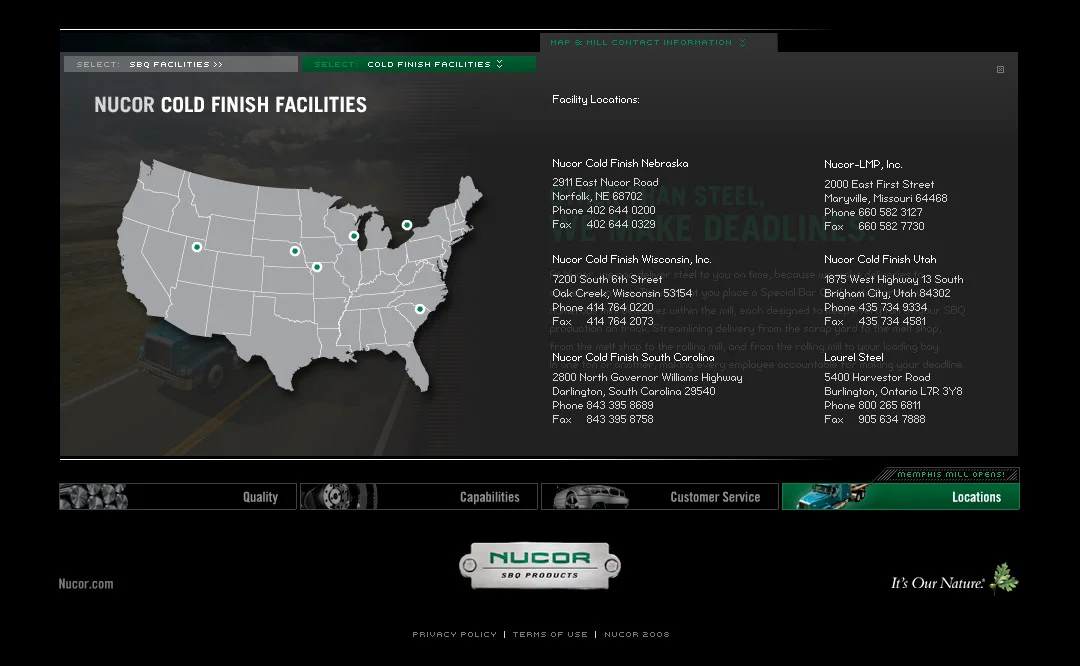1080x666 pixels.
Task: Click the Memphis Mill Opens banner
Action: point(951,475)
